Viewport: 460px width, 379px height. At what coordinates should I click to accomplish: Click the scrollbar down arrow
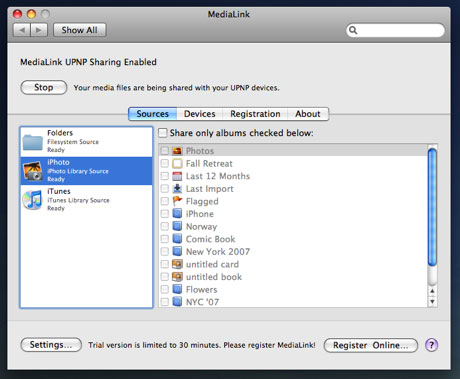[x=432, y=302]
